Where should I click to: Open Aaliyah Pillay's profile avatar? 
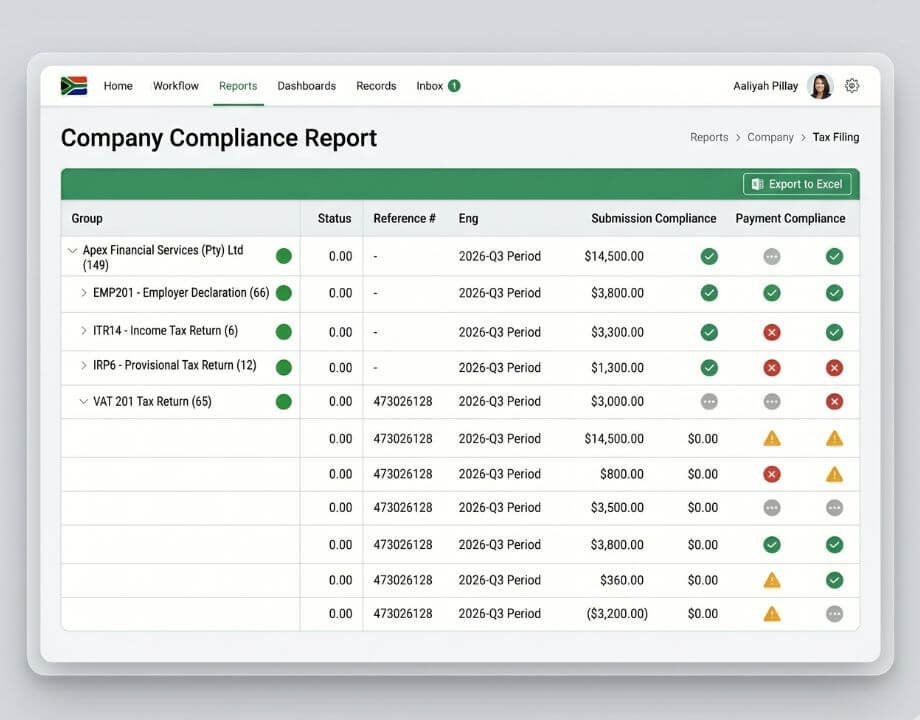(x=820, y=86)
